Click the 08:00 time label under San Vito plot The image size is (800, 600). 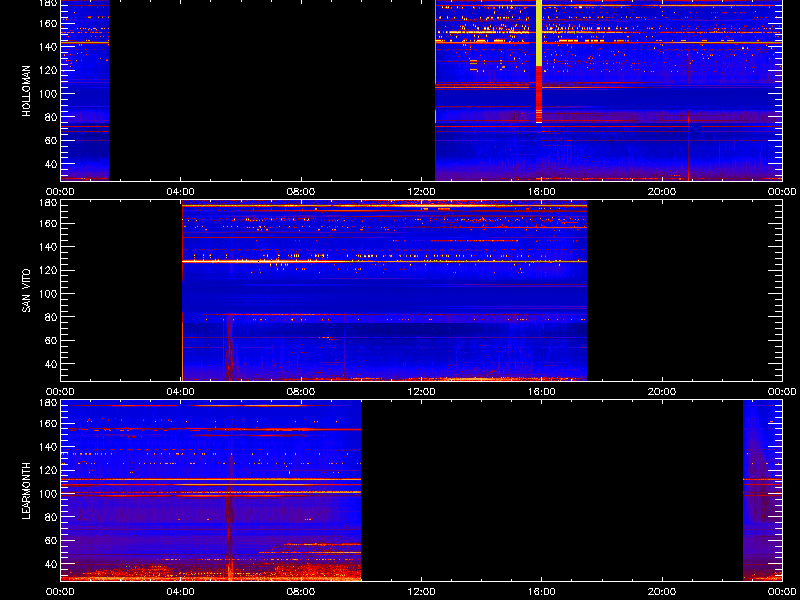[x=301, y=392]
